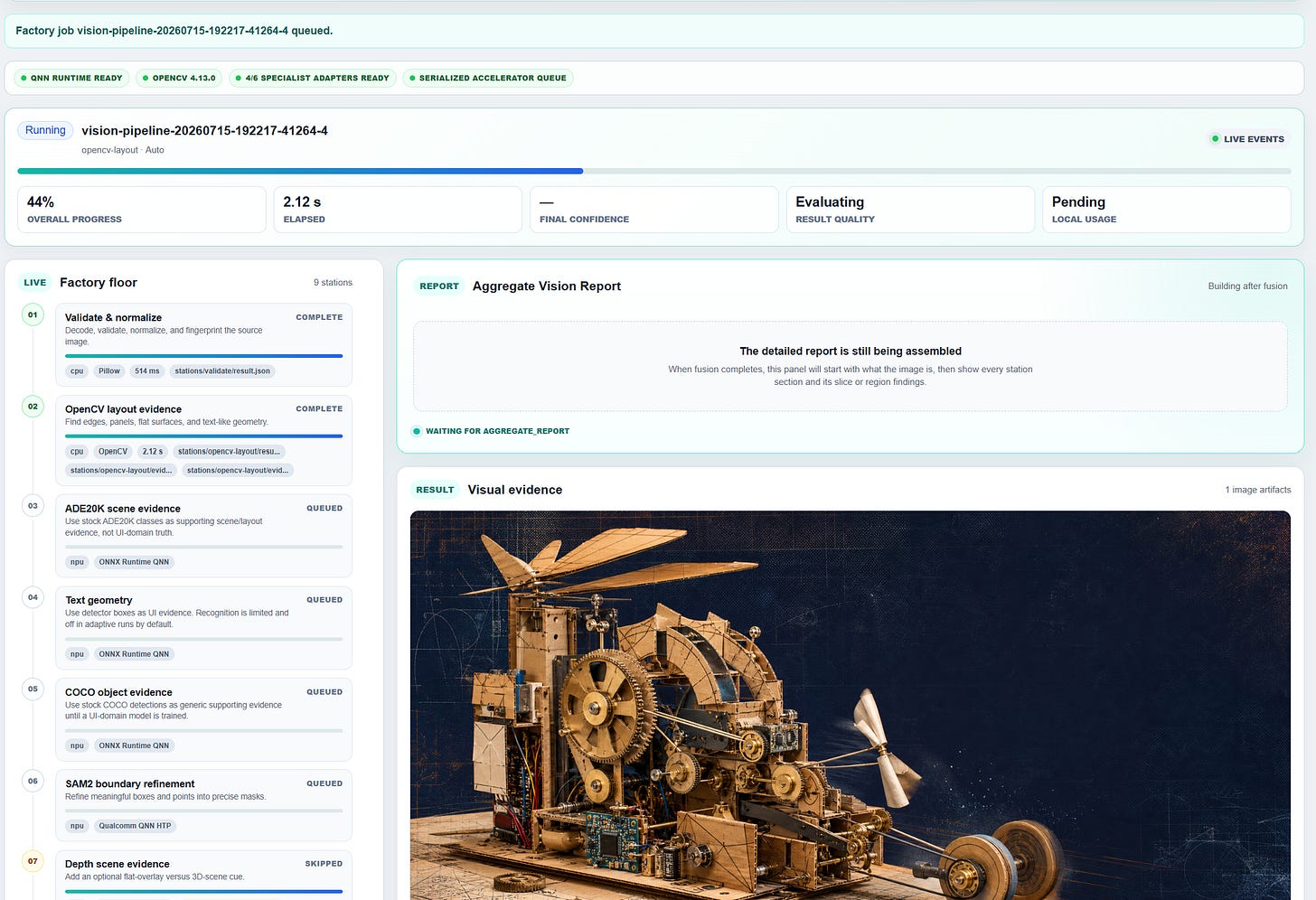Click the 44% OVERALL PROGRESS card
The image size is (1316, 900).
coord(142,210)
